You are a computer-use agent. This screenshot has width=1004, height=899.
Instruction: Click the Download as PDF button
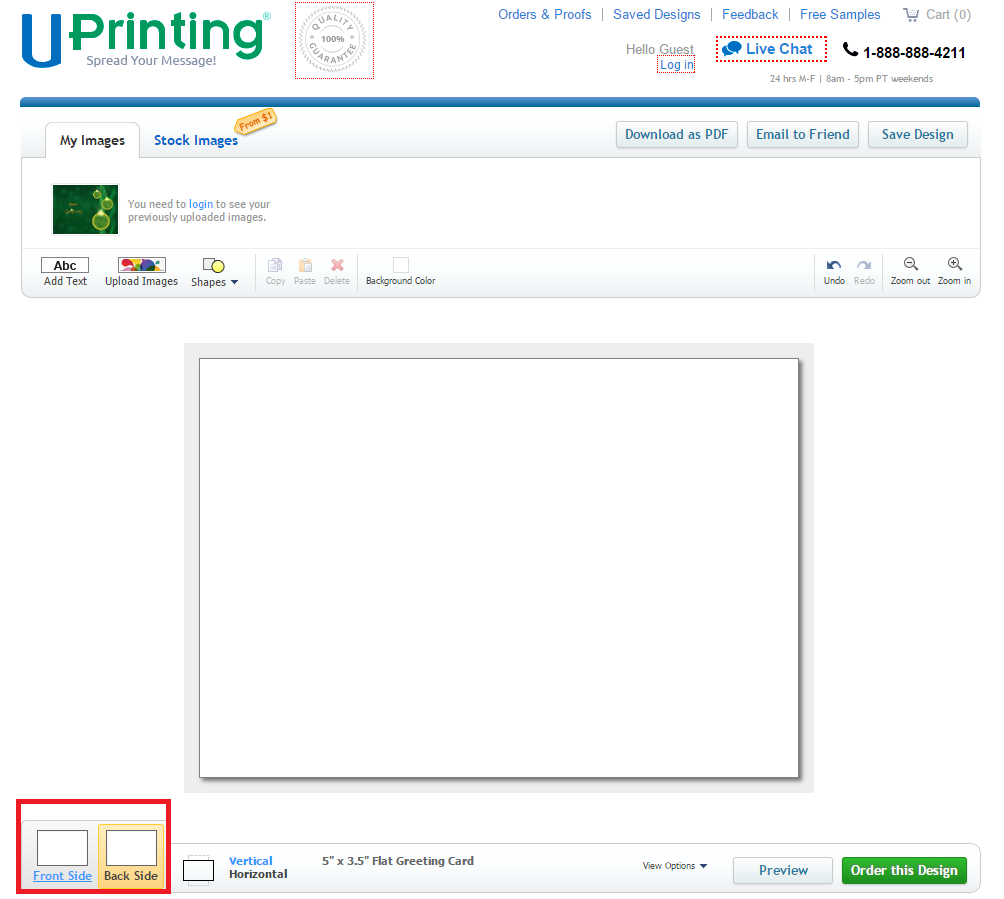(x=676, y=135)
